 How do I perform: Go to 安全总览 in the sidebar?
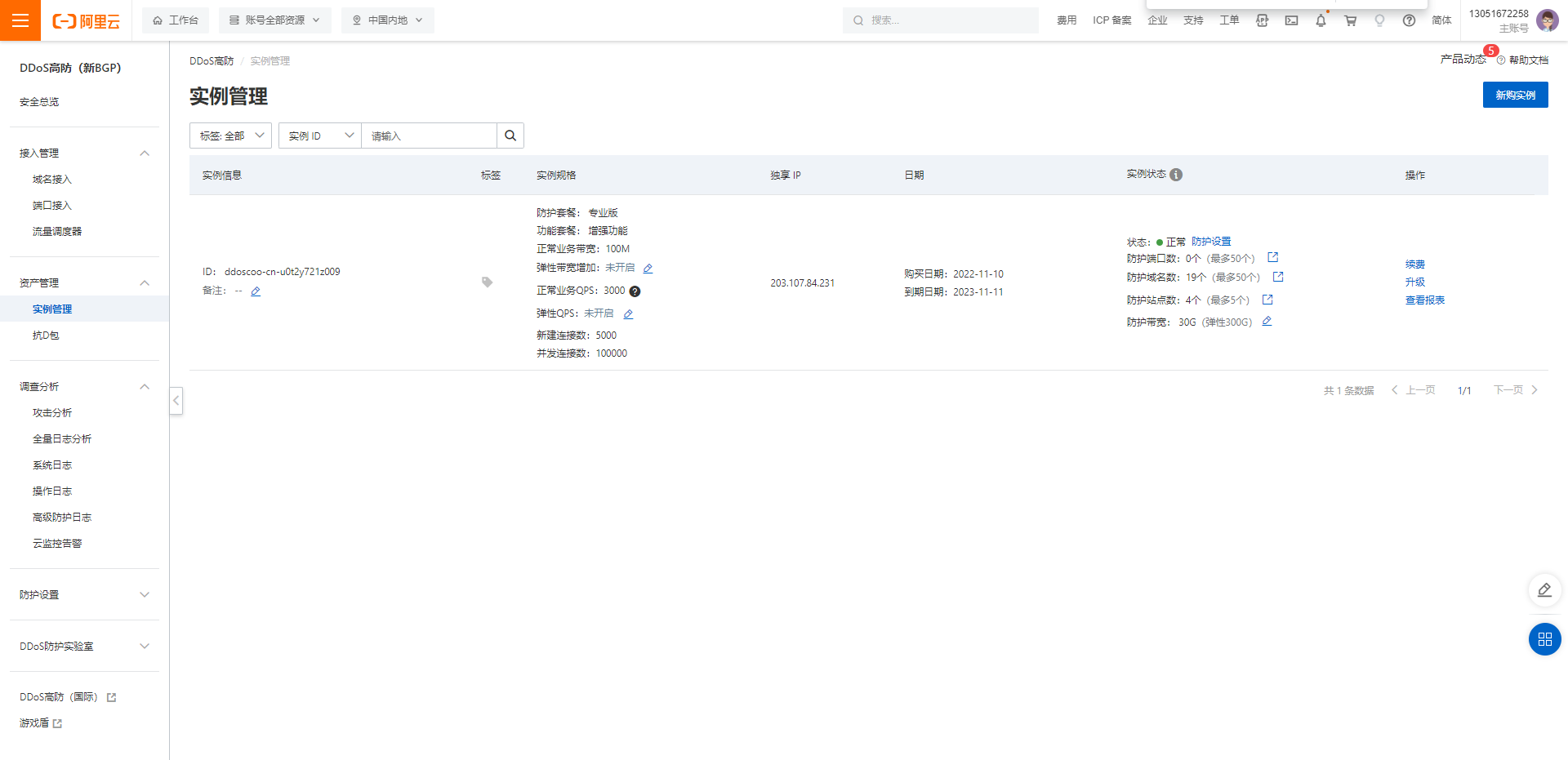[39, 102]
